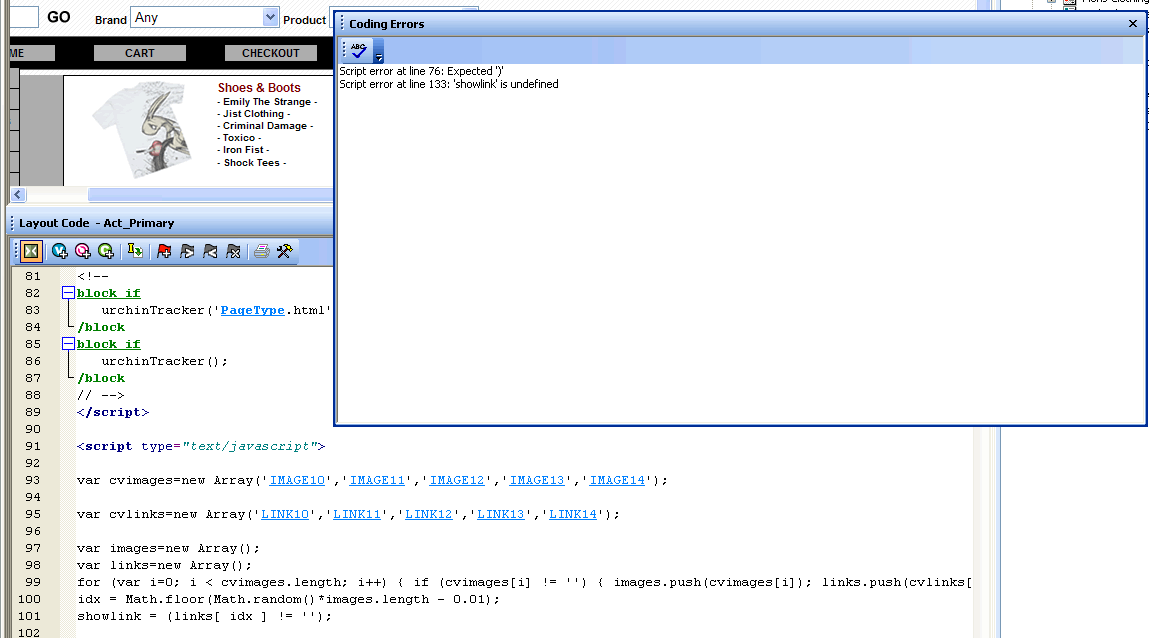The height and width of the screenshot is (638, 1149).
Task: Open the hammer and wrench tools icon
Action: point(285,251)
